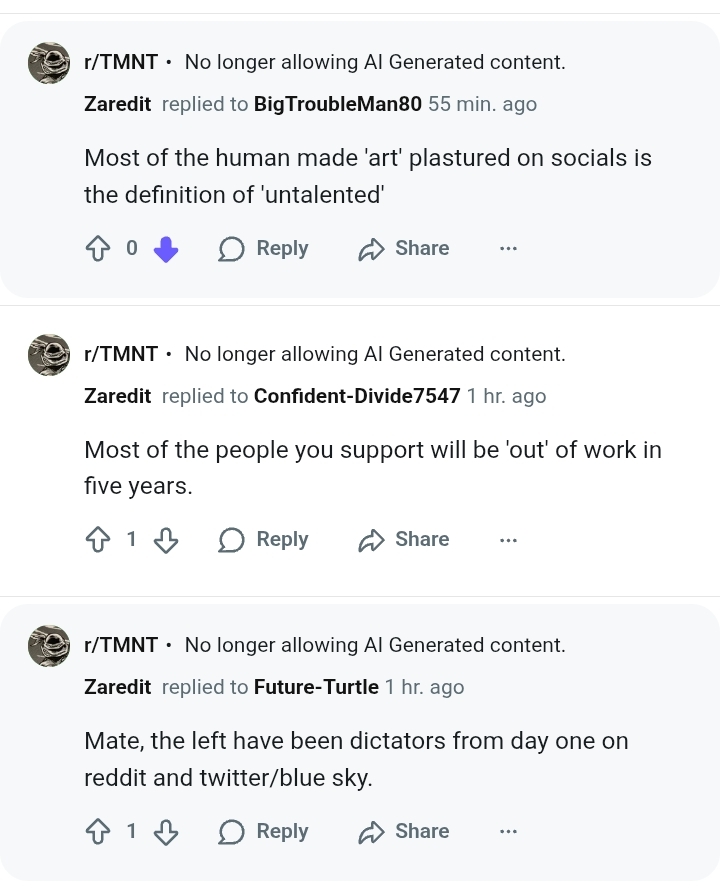Expand the three-dot menu on the third comment
Viewport: 720px width, 888px height.
click(508, 831)
